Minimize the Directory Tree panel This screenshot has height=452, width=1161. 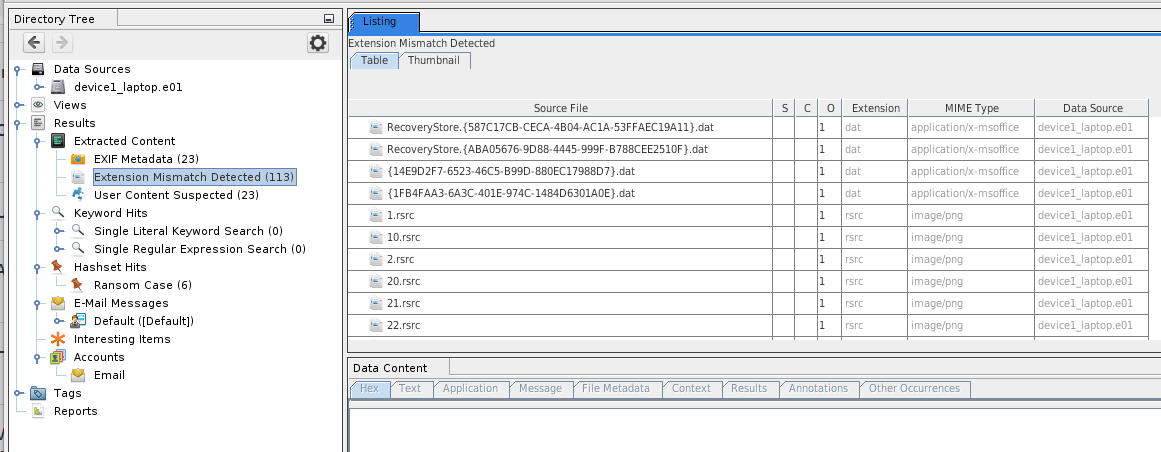329,19
